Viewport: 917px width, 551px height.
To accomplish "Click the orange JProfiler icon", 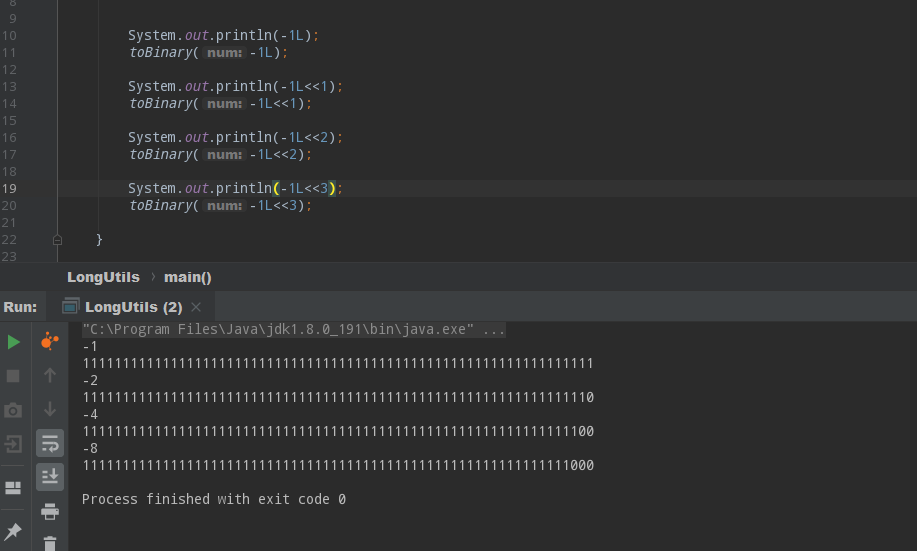I will pos(49,342).
